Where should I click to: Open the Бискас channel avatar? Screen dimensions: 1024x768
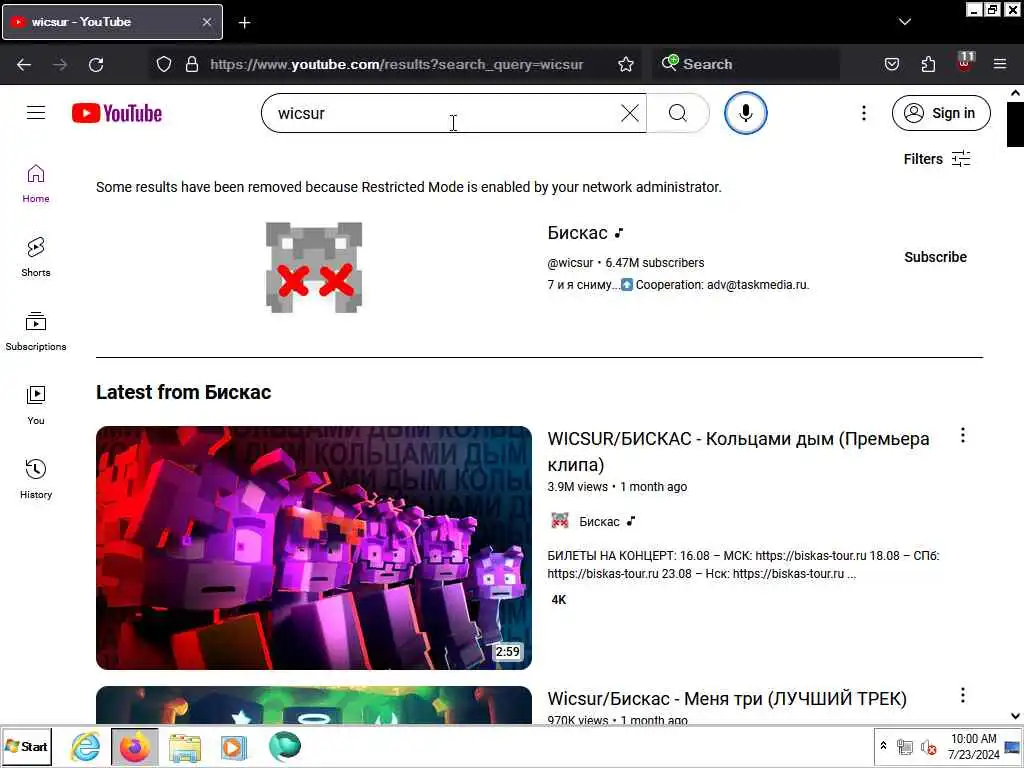click(314, 267)
